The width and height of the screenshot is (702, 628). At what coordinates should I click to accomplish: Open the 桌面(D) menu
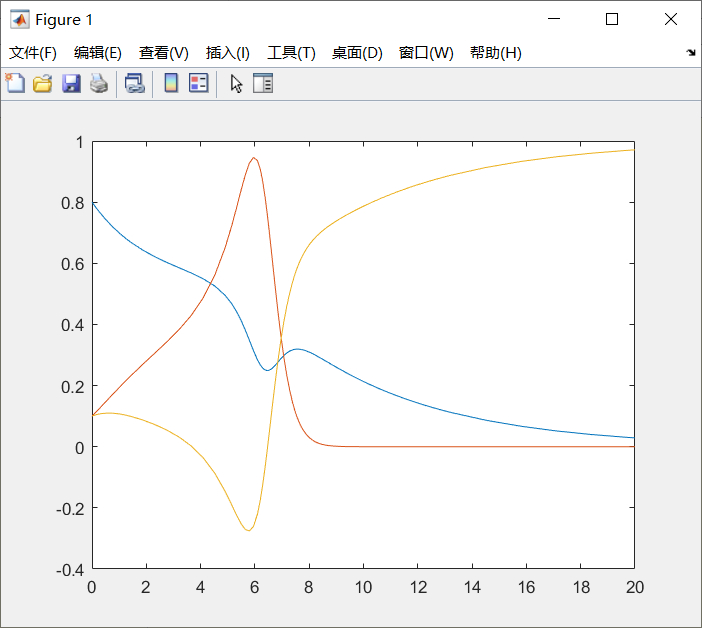coord(357,53)
